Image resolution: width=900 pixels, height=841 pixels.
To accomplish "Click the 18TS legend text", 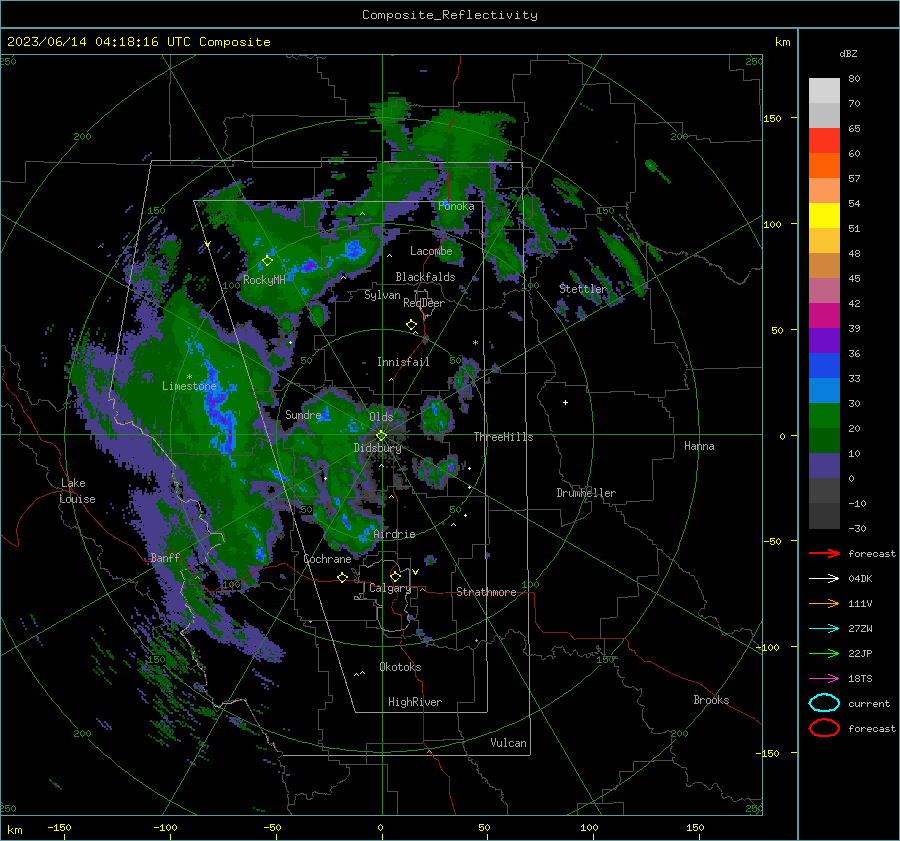I will point(860,679).
